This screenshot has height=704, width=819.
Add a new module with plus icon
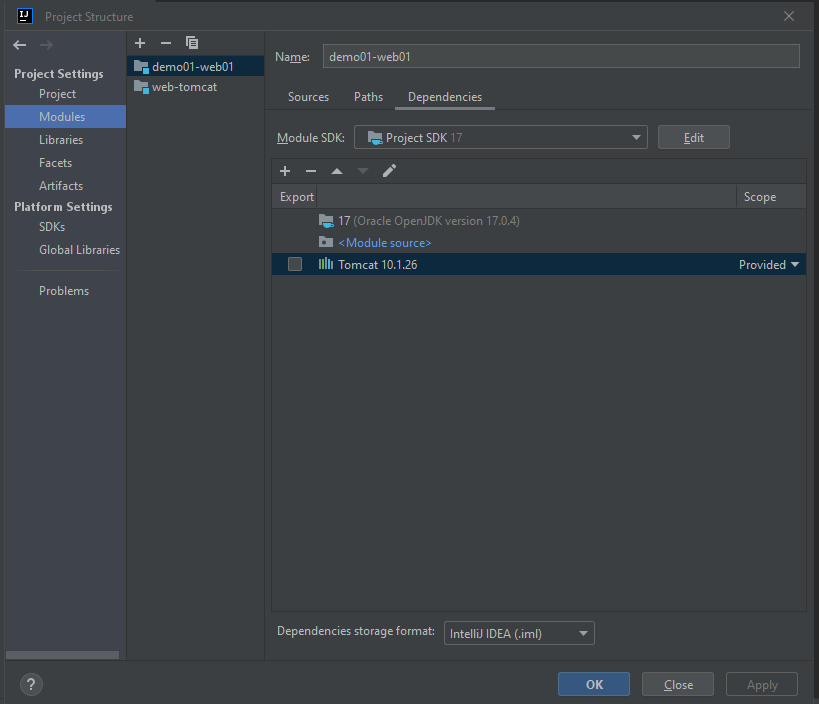[140, 43]
